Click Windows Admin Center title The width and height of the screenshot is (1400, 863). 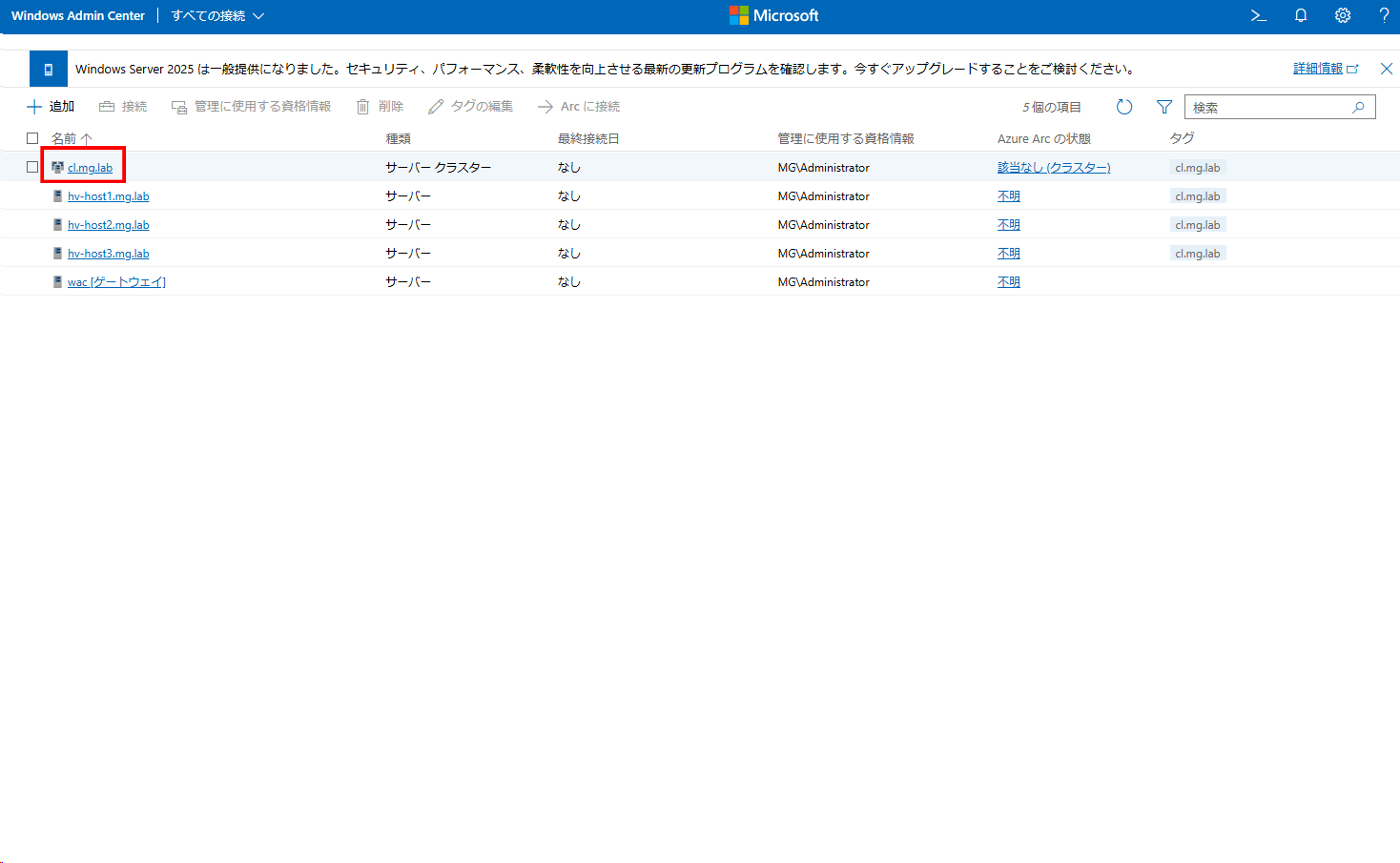(x=78, y=16)
